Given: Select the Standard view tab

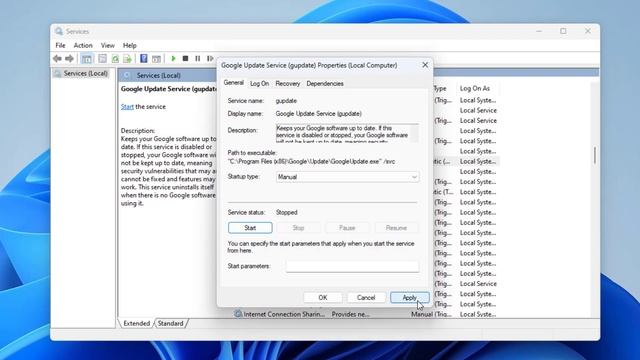Looking at the screenshot, I should [x=171, y=323].
